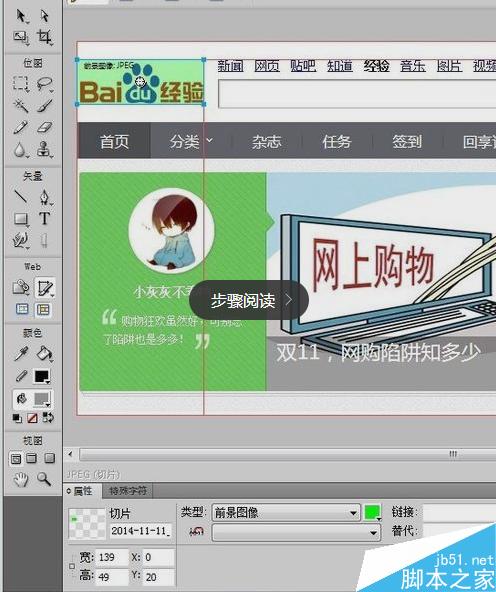This screenshot has height=592, width=496.
Task: Open the export settings dropdown below type
Action: point(296,532)
